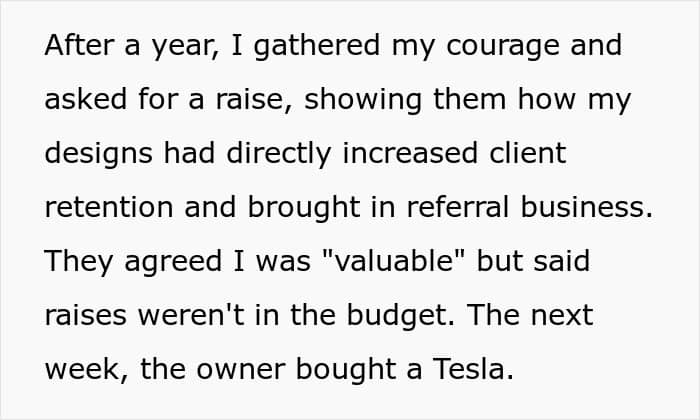
Task: Click the word "retention" in fourth line
Action: (x=109, y=208)
